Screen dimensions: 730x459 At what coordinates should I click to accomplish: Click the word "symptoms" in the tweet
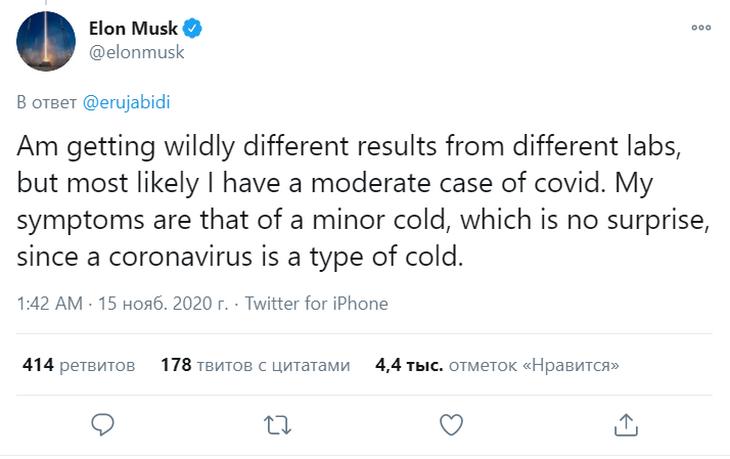[x=68, y=218]
